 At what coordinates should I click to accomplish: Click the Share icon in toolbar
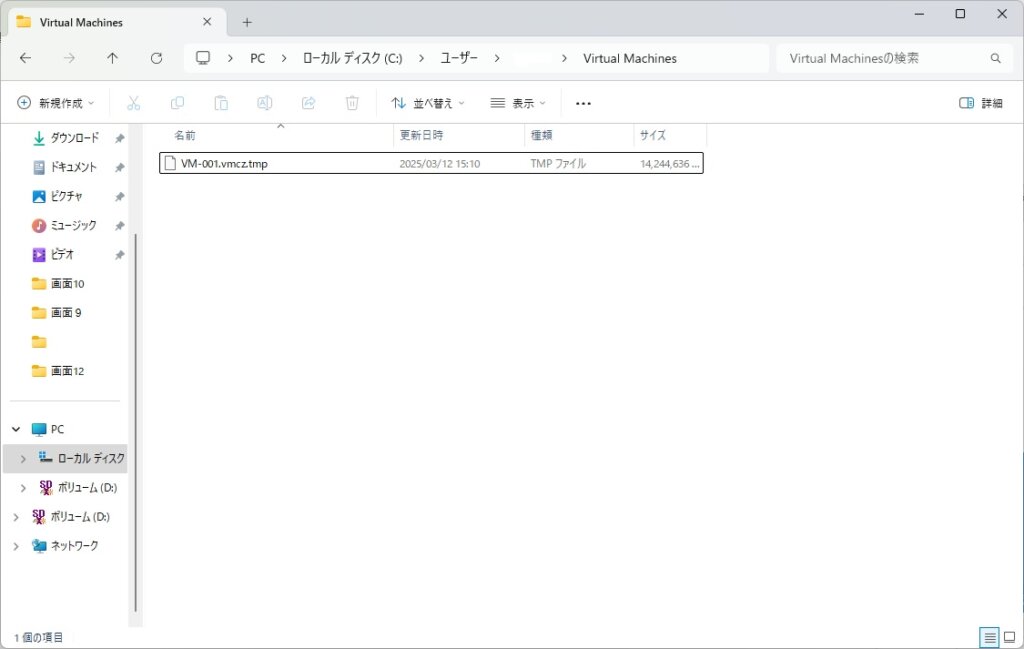tap(308, 103)
